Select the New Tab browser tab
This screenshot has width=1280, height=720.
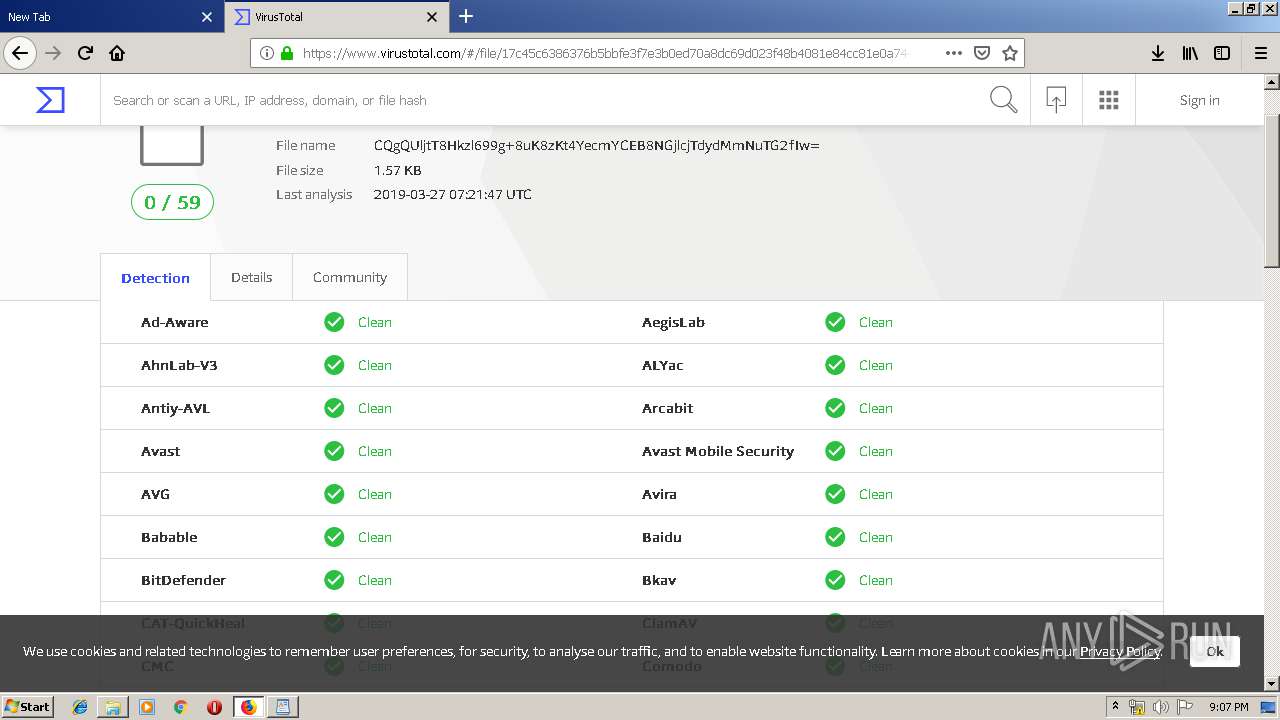tap(100, 17)
